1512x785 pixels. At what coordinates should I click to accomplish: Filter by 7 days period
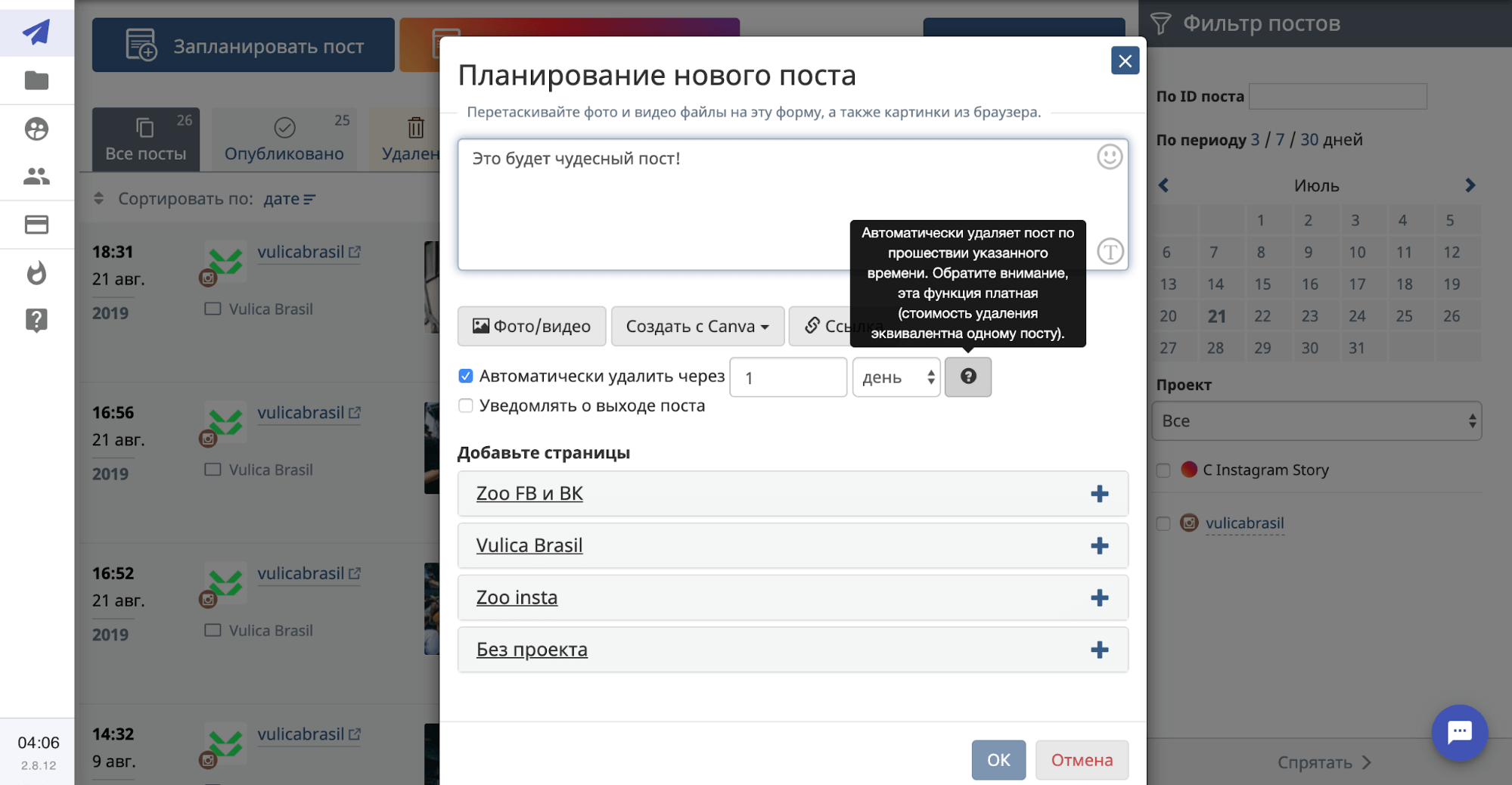1280,140
